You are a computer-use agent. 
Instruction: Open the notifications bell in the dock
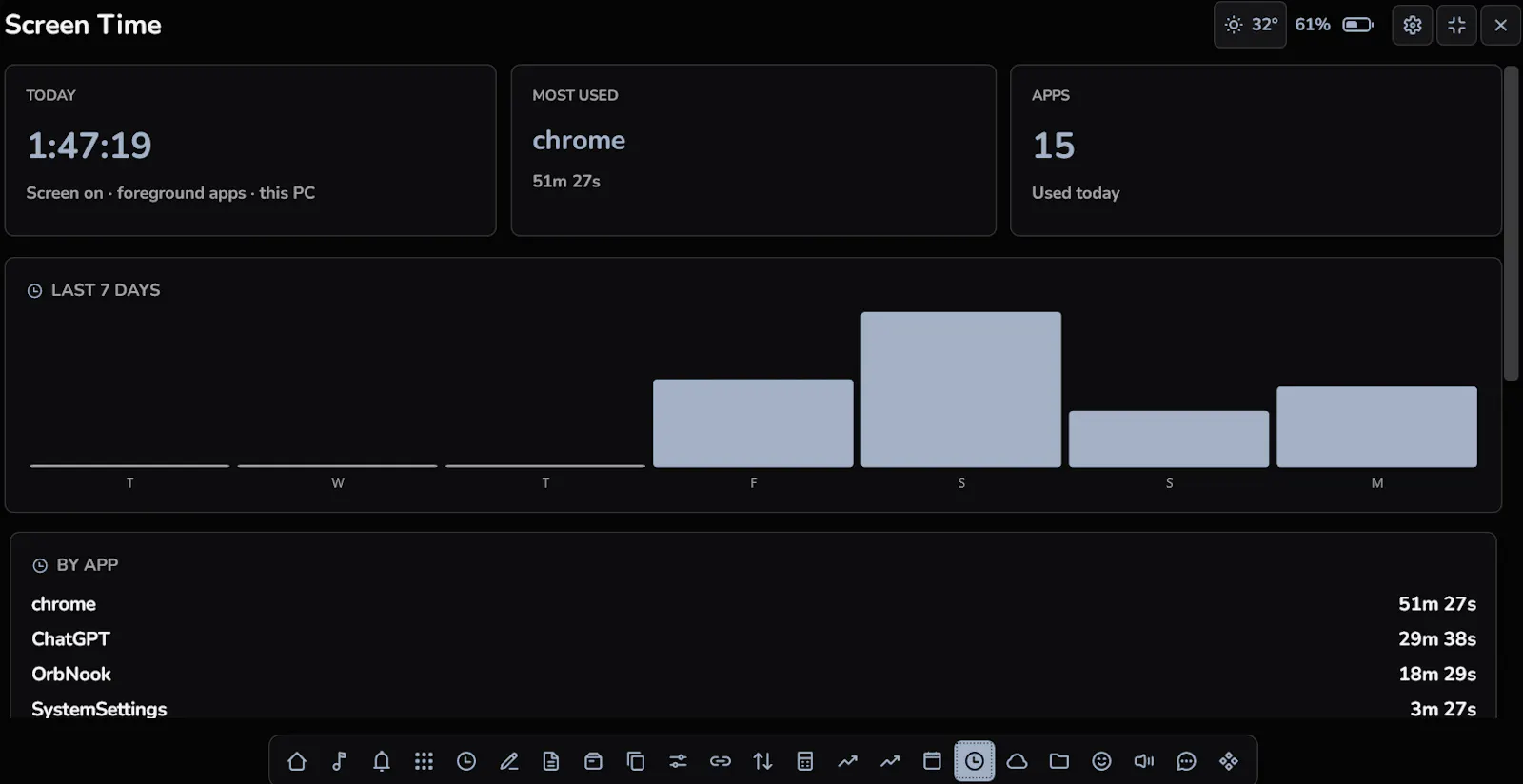tap(382, 761)
